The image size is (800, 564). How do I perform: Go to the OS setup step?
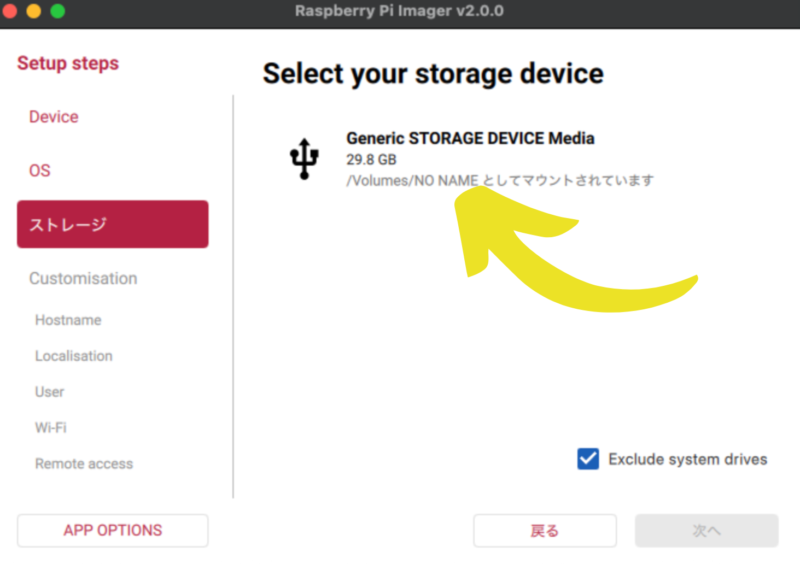(40, 171)
